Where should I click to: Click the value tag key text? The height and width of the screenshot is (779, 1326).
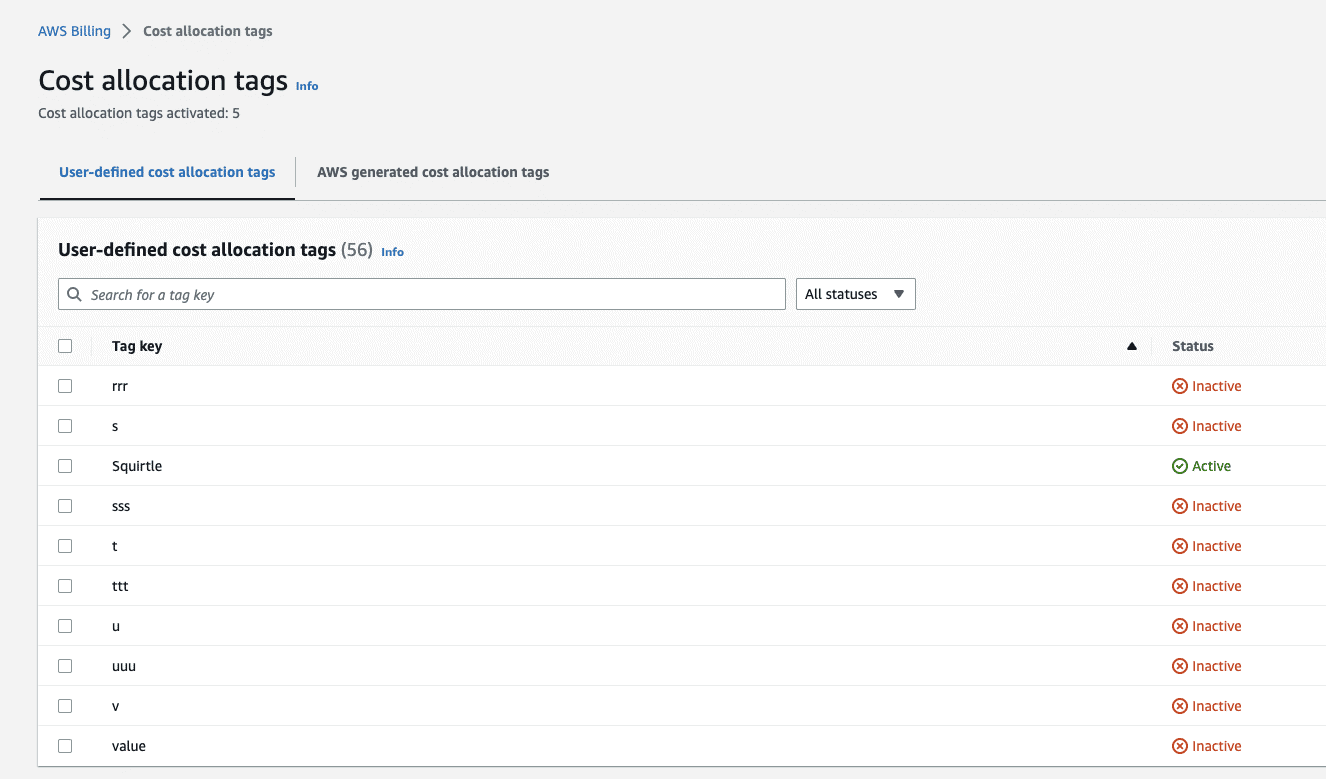[x=129, y=746]
